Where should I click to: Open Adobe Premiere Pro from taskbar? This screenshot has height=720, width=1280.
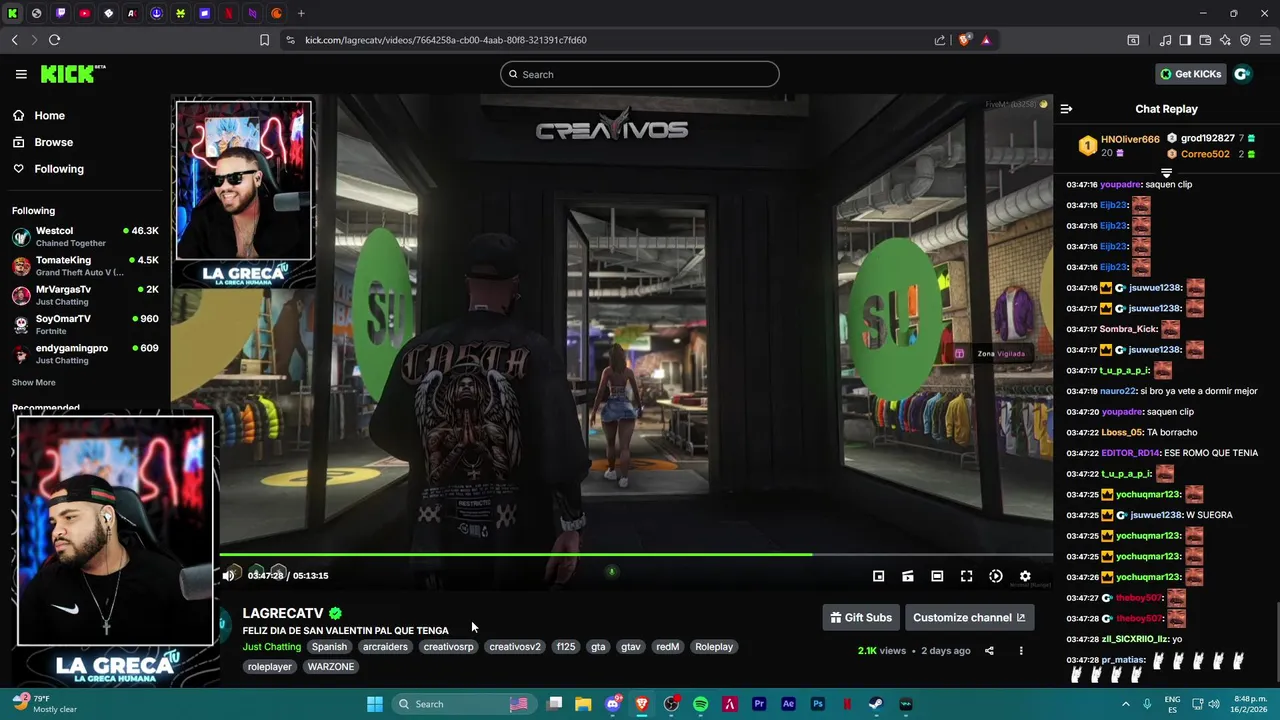[759, 704]
